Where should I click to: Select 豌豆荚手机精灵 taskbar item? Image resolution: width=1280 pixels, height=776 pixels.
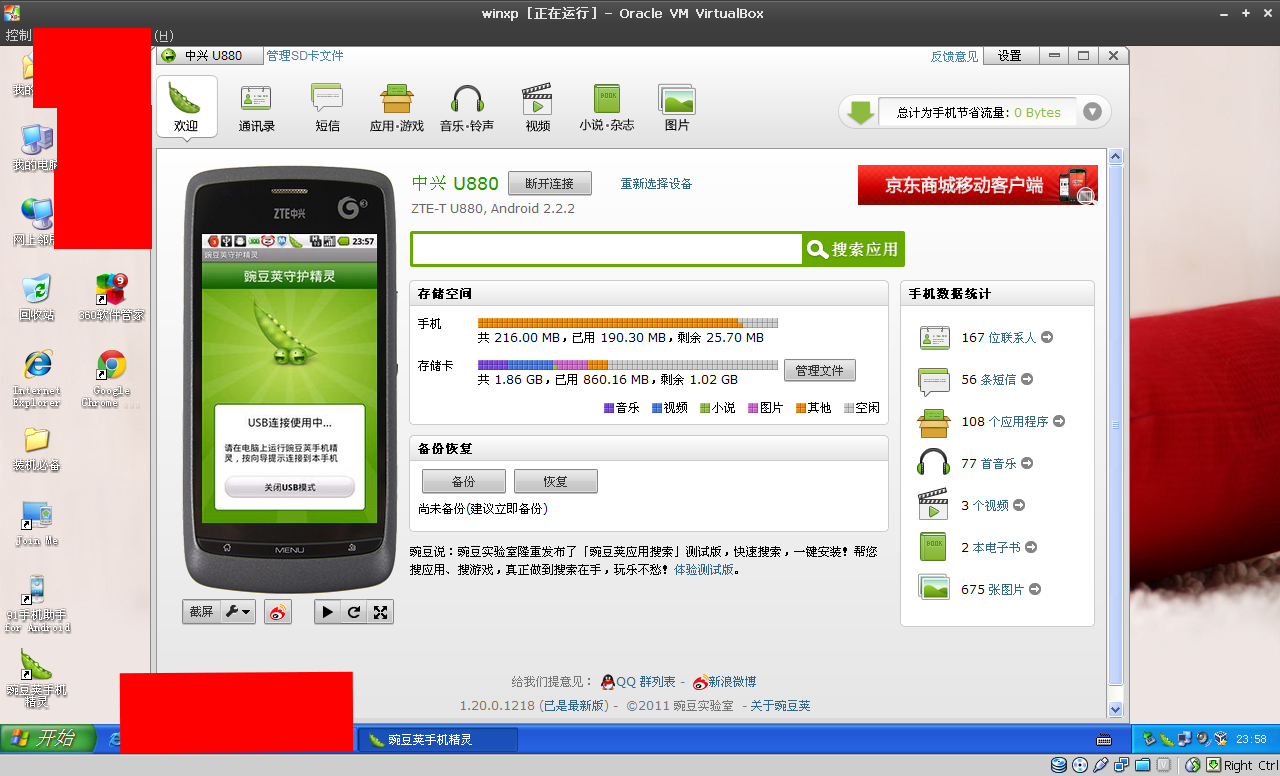tap(438, 740)
